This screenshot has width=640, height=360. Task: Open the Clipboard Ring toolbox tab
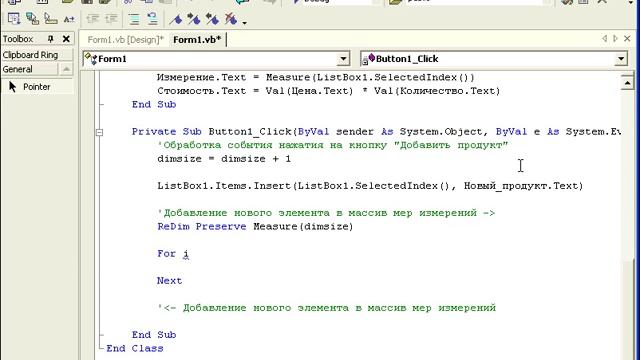click(37, 55)
